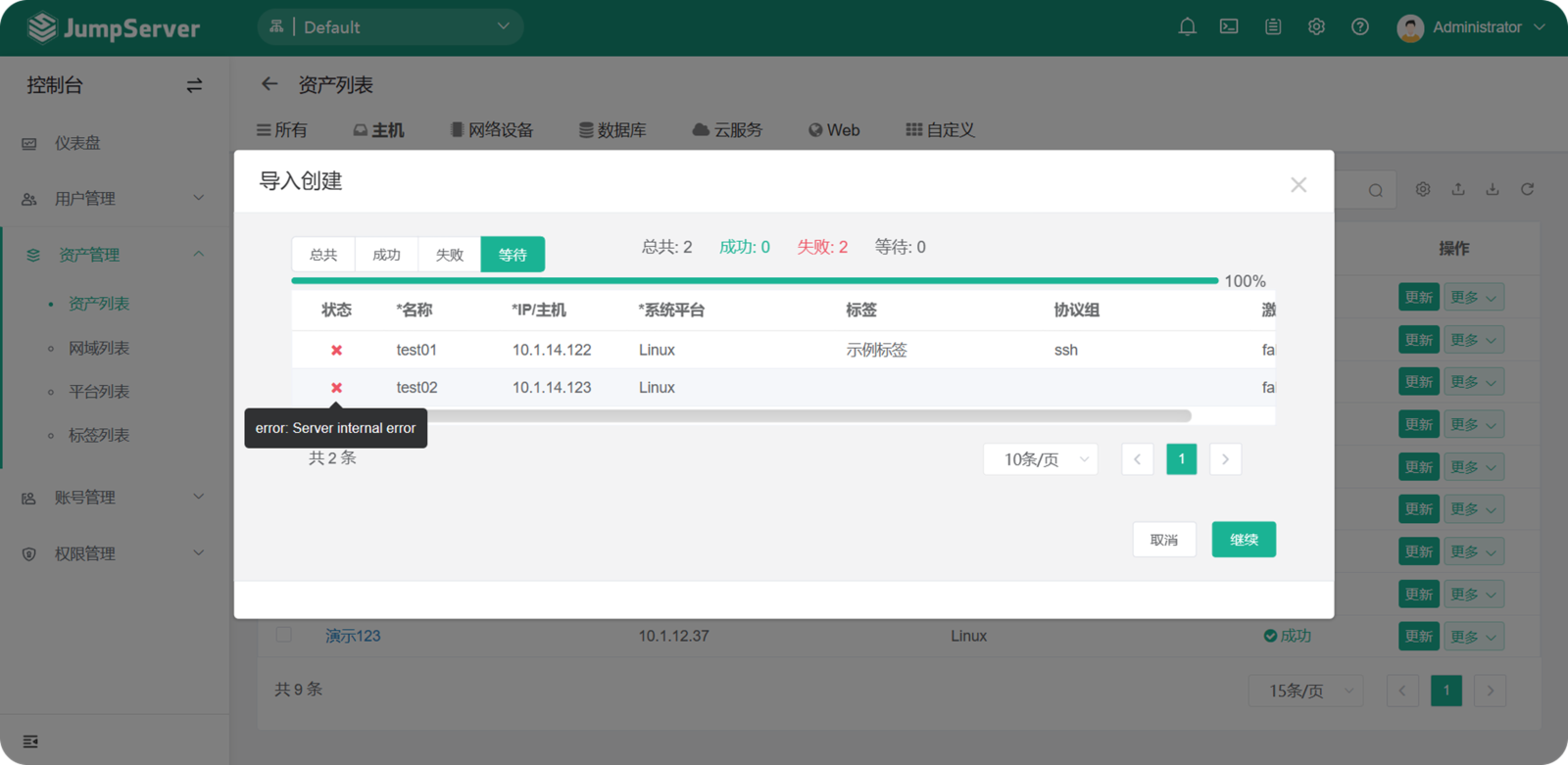
Task: Open the work order list icon
Action: [x=1273, y=26]
